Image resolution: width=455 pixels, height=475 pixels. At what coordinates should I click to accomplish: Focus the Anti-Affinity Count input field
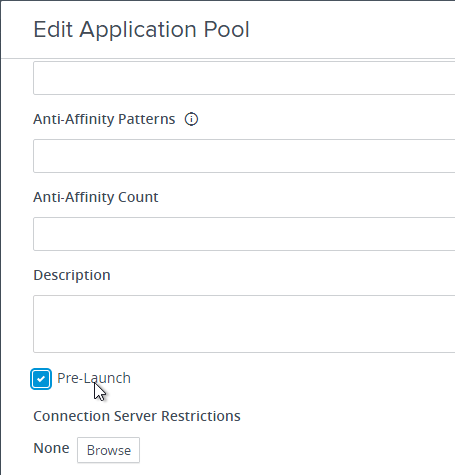244,234
